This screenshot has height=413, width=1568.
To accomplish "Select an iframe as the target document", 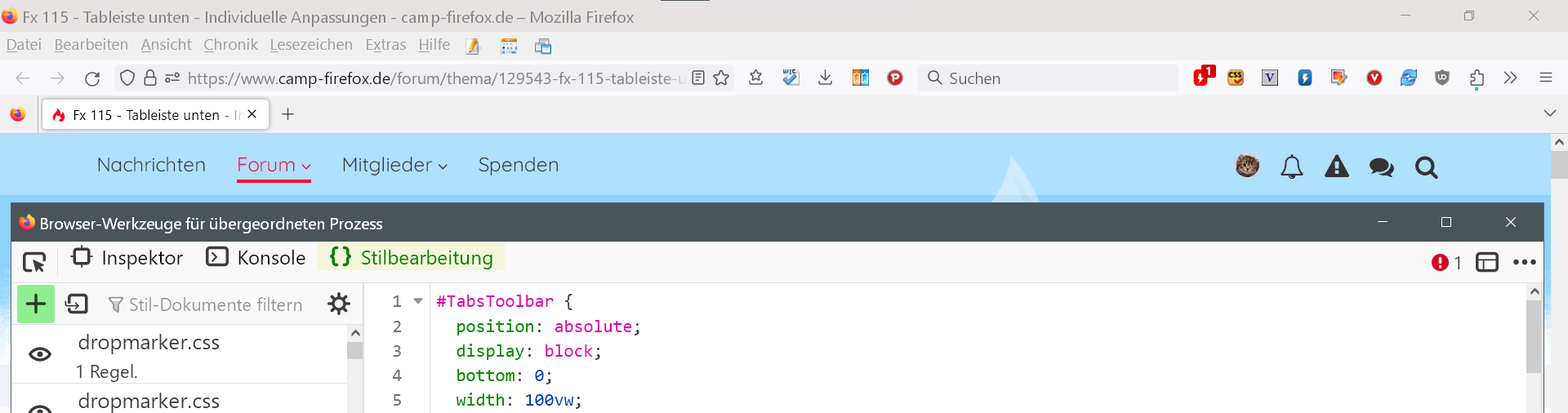I will [1487, 262].
